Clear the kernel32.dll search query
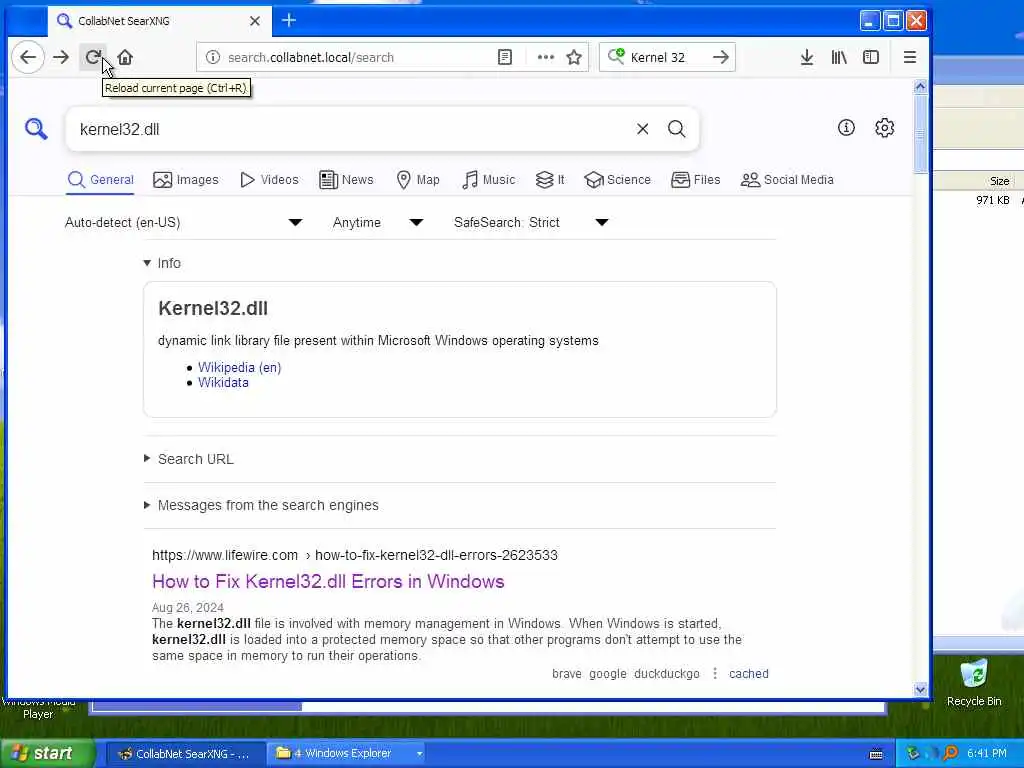Viewport: 1024px width, 768px height. (643, 129)
